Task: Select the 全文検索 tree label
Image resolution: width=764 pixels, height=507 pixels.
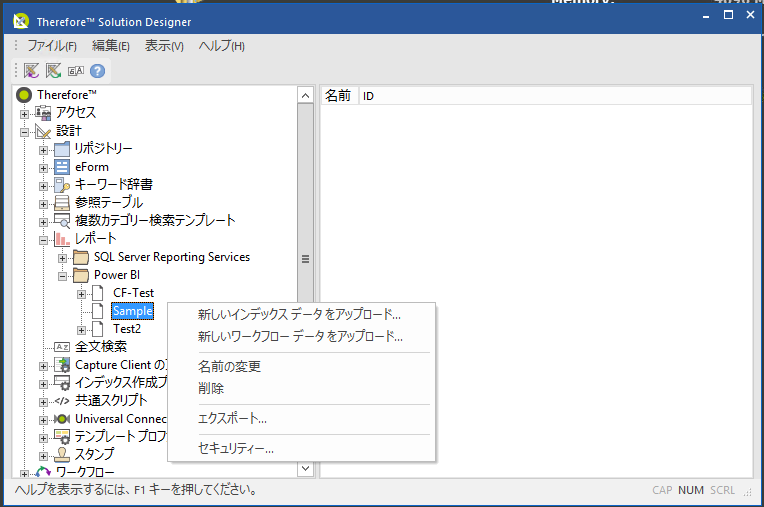Action: 101,347
